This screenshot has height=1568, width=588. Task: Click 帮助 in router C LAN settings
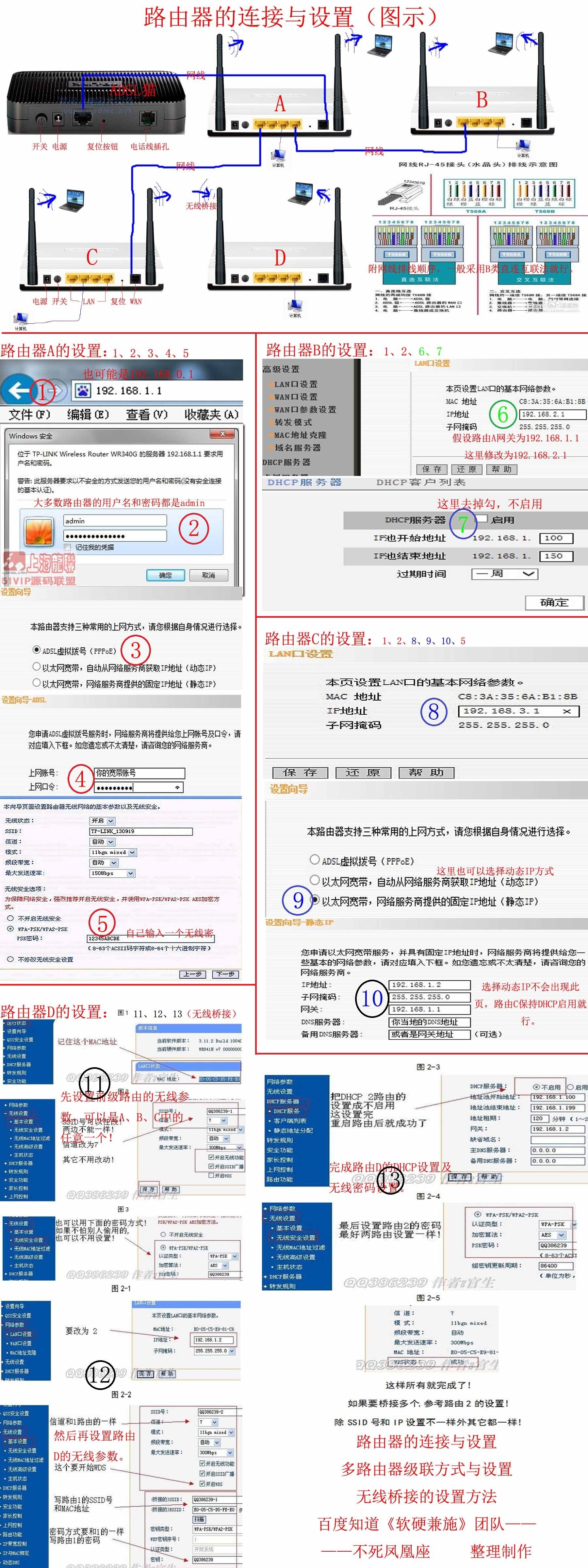[427, 773]
